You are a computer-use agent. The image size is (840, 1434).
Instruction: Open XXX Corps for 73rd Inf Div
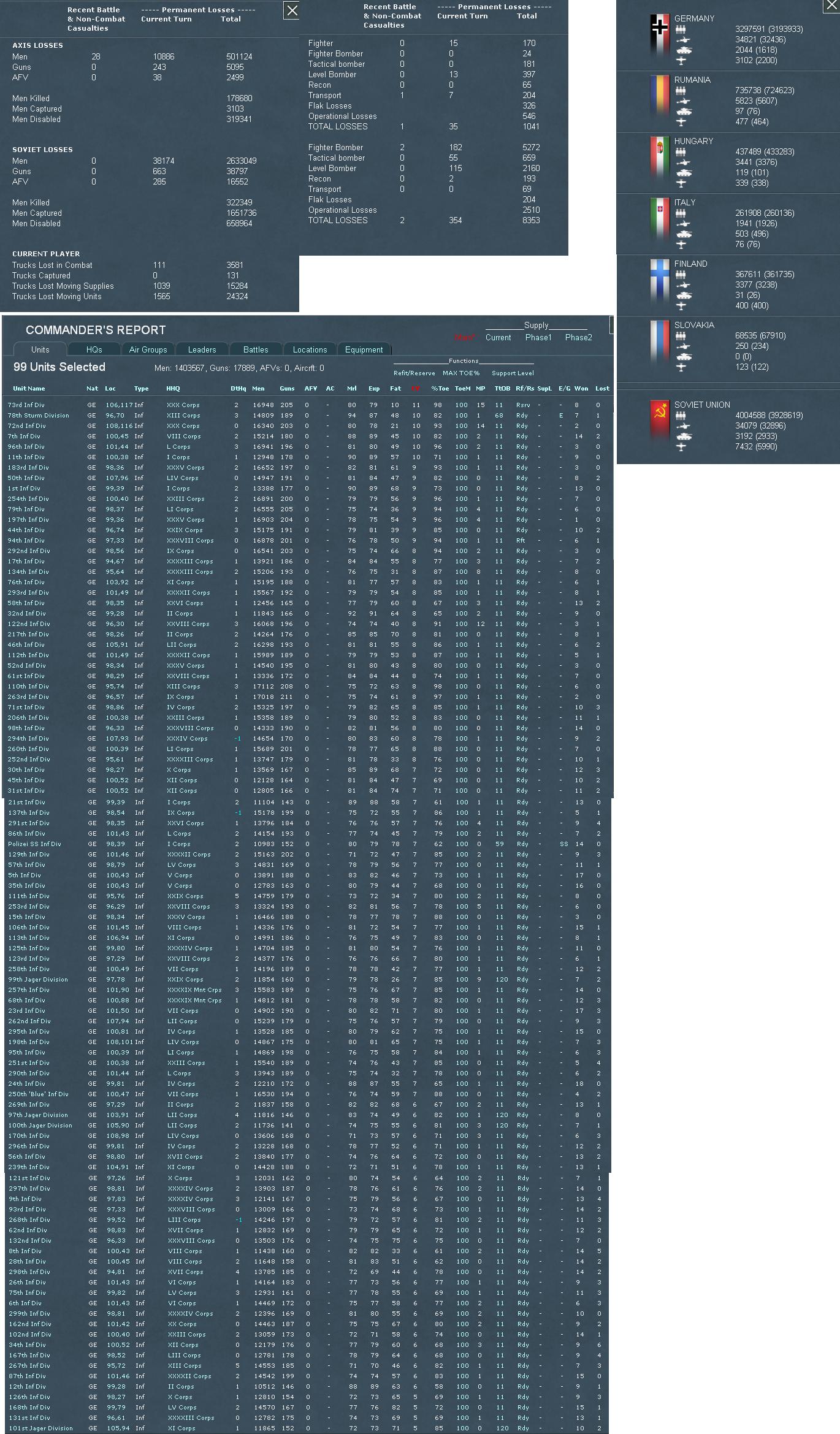click(183, 405)
